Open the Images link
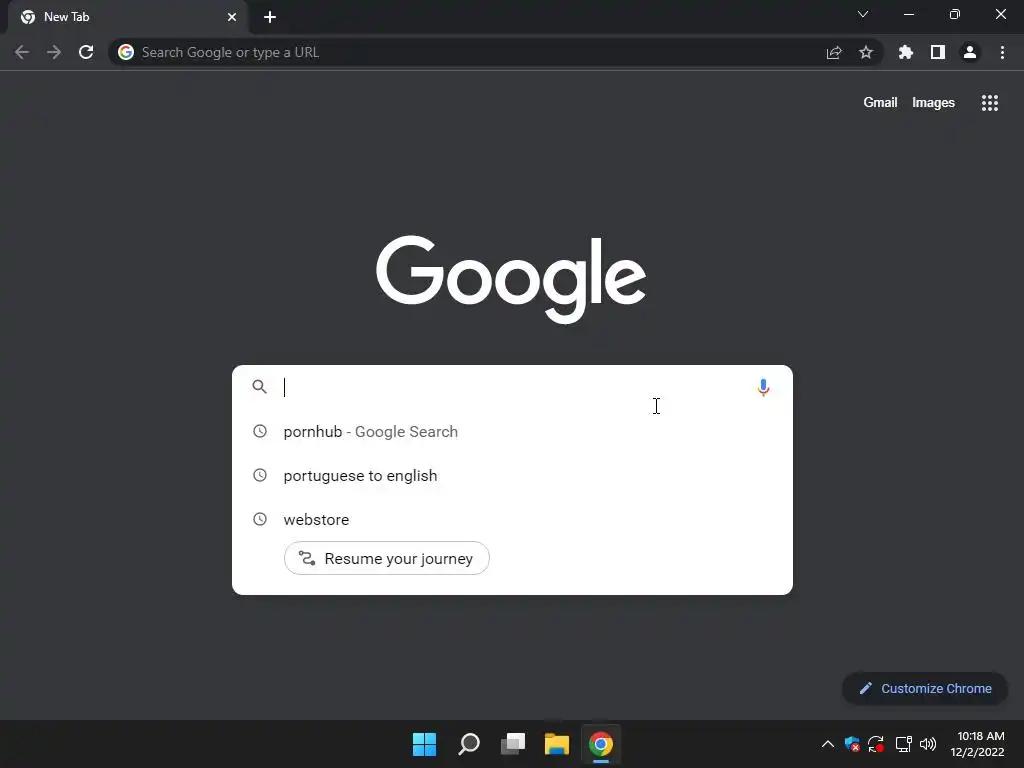The width and height of the screenshot is (1024, 768). pos(933,103)
